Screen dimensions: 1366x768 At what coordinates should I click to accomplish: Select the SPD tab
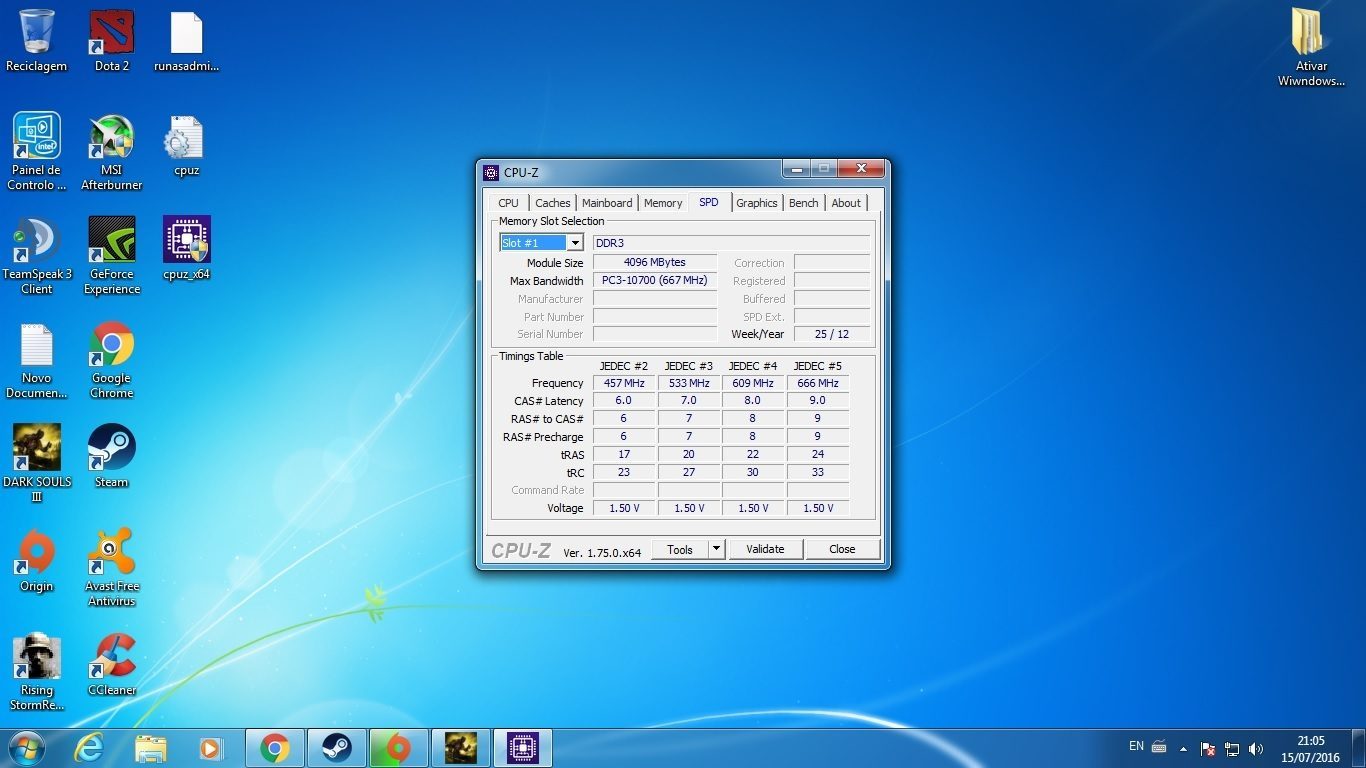point(709,202)
